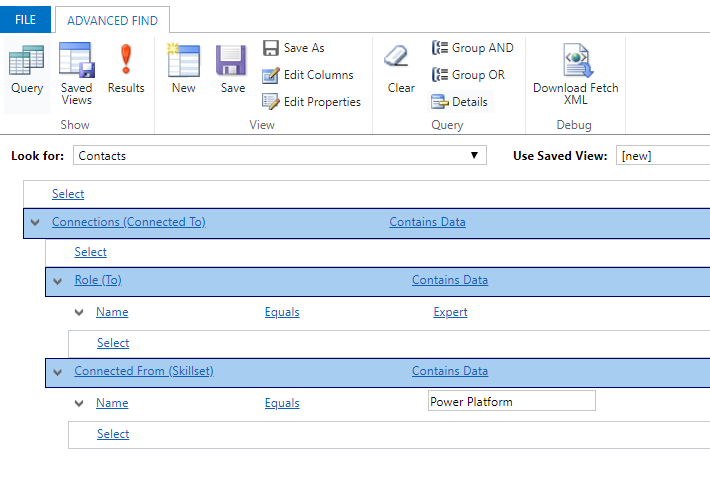The height and width of the screenshot is (488, 710).
Task: Select Group OR
Action: click(468, 75)
